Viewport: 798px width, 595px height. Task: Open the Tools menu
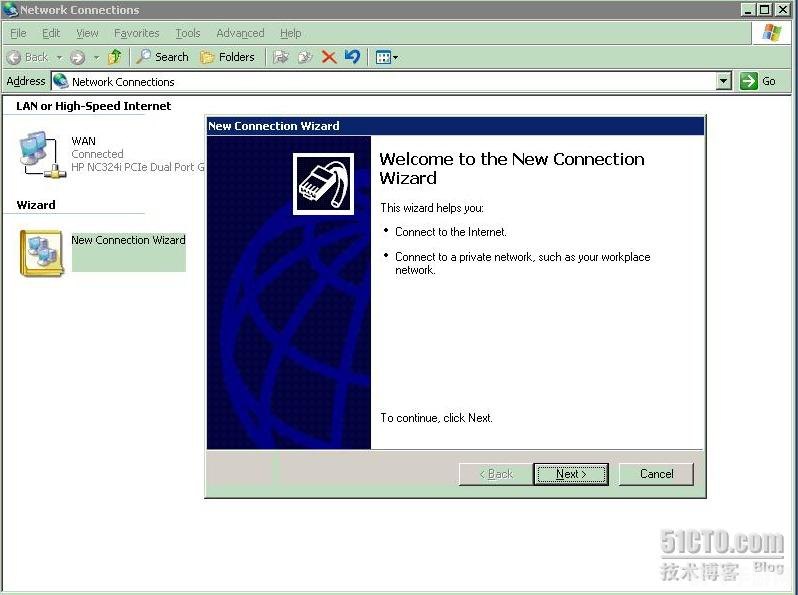pos(188,33)
